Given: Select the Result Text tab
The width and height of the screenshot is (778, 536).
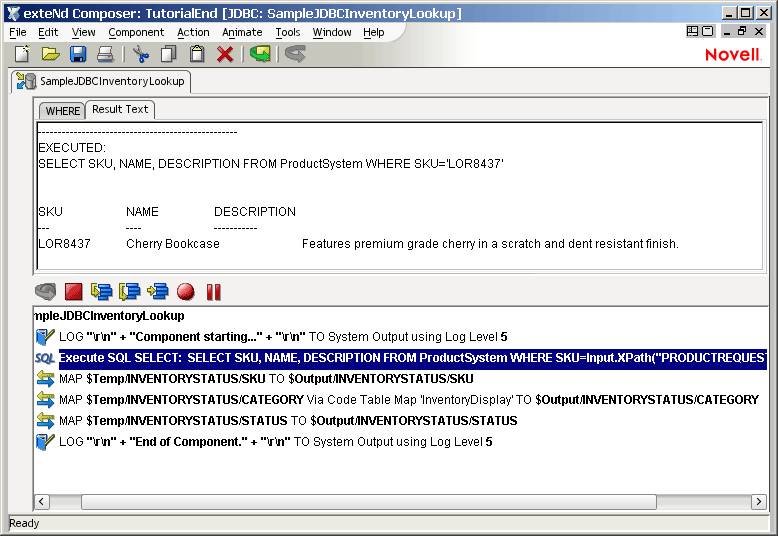Looking at the screenshot, I should pos(120,109).
